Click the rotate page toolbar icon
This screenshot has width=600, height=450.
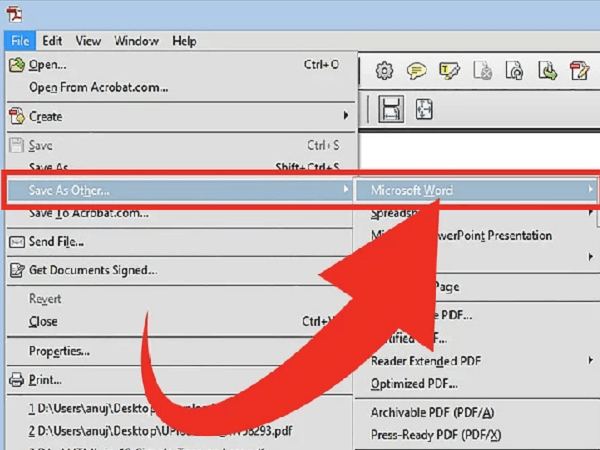point(514,70)
